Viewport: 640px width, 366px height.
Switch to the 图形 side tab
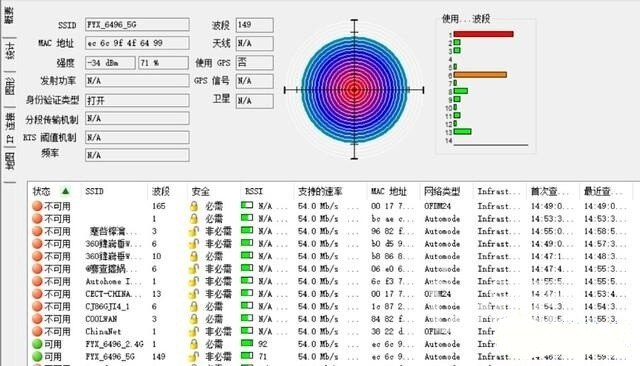(10, 86)
